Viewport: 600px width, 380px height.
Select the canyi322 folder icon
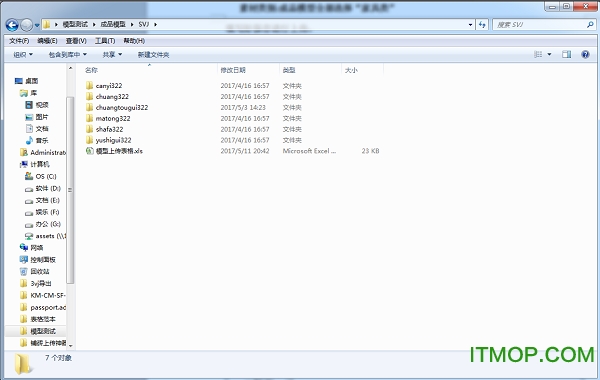pos(90,85)
